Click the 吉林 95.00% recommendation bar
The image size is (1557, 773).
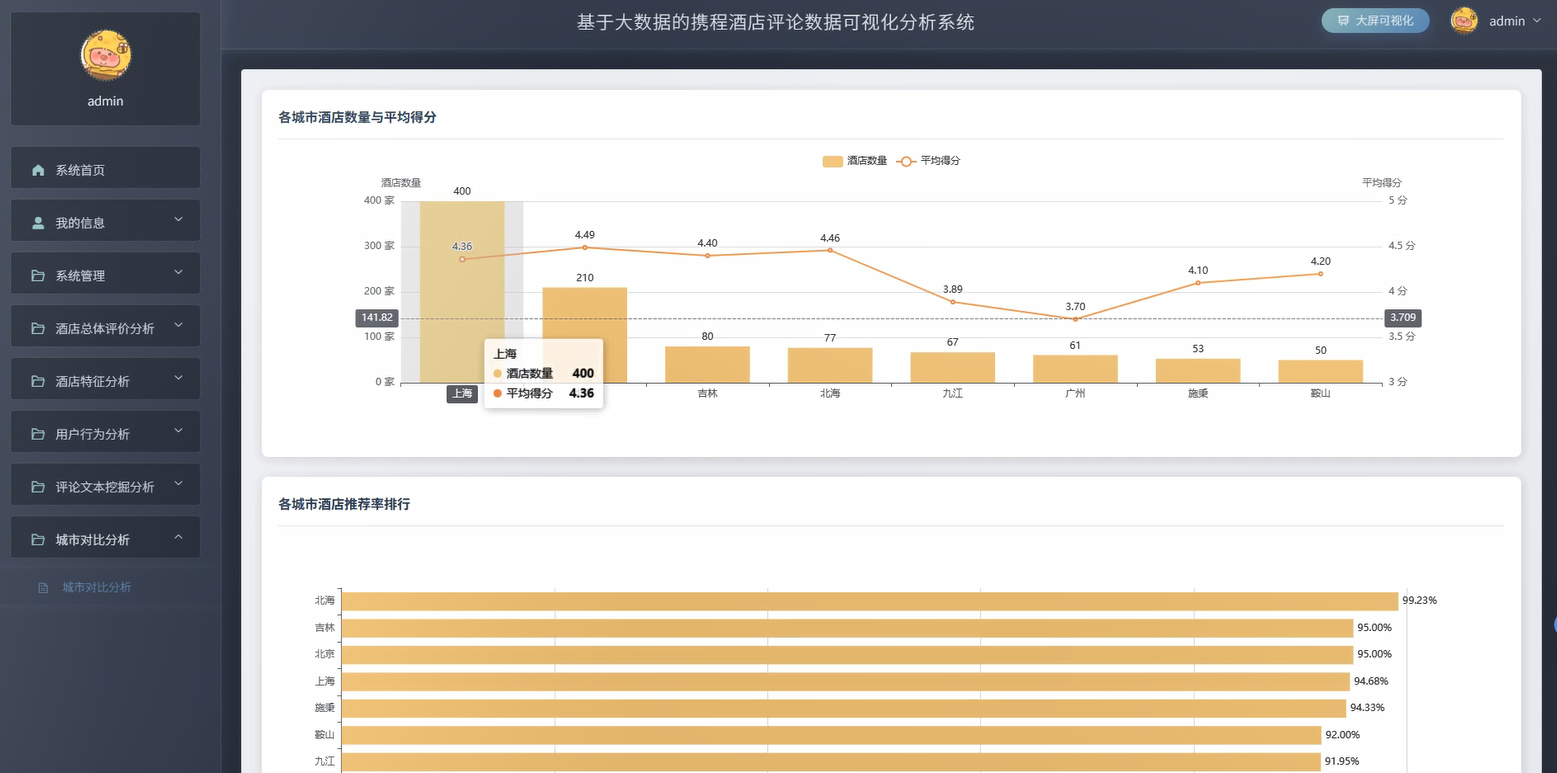848,628
